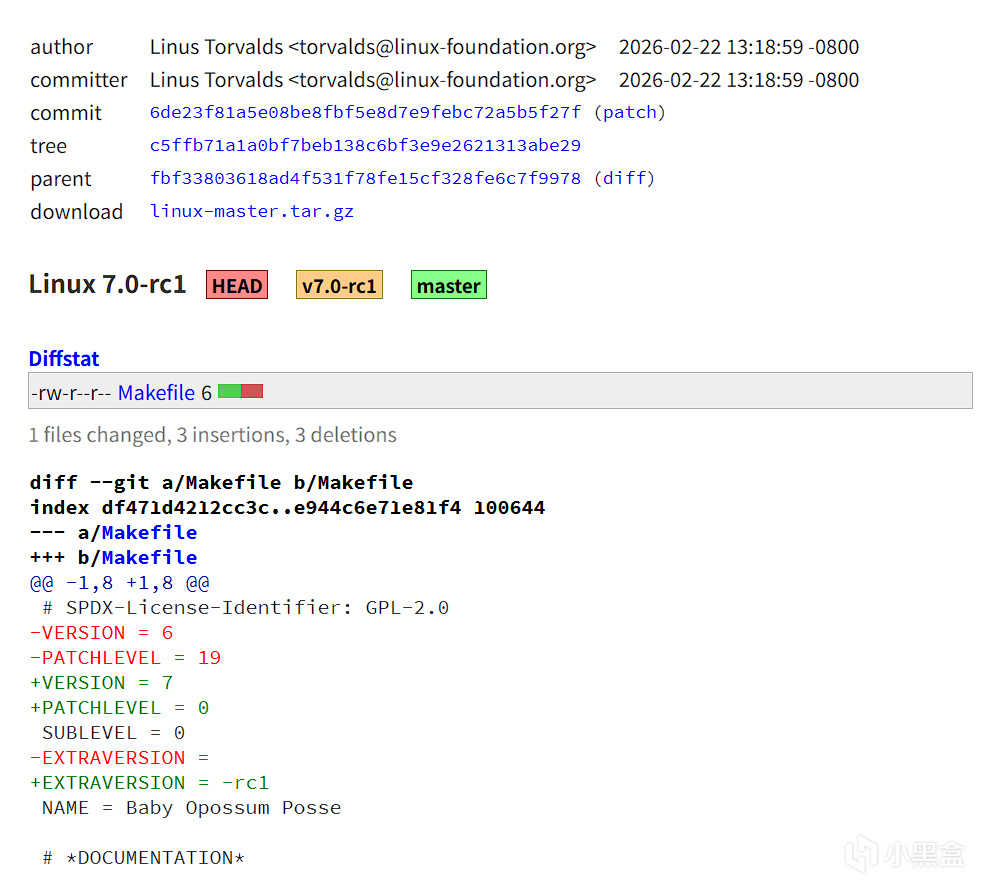This screenshot has height=895, width=994.
Task: Click the red part of diffstat bar
Action: coord(252,392)
